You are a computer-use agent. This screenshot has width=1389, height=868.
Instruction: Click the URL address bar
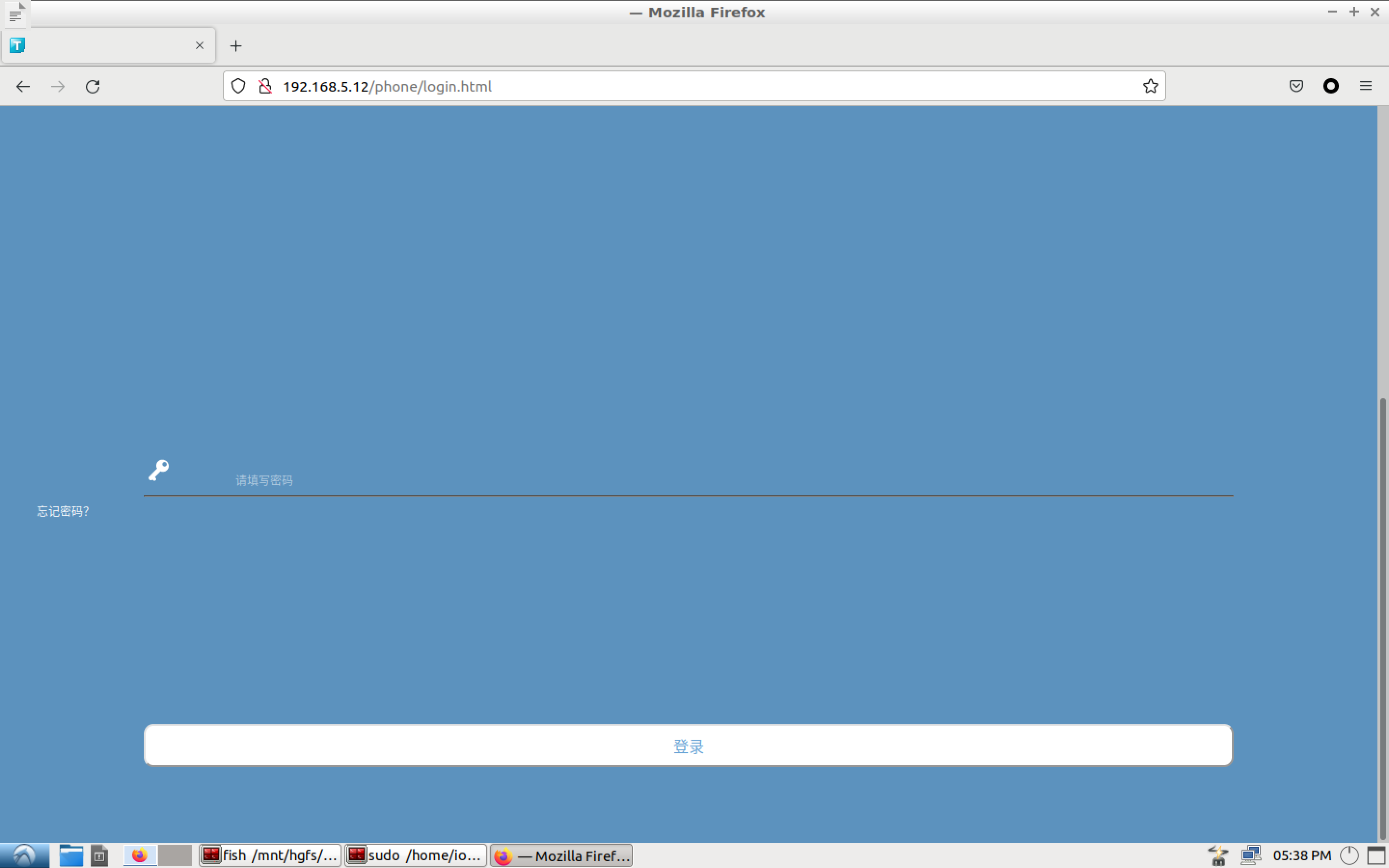(x=694, y=86)
